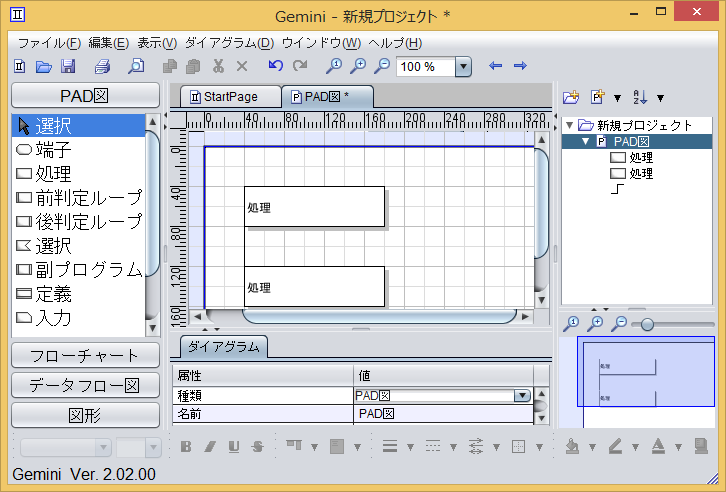Image resolution: width=726 pixels, height=492 pixels.
Task: Select the 副プログラム shape tool
Action: 79,270
